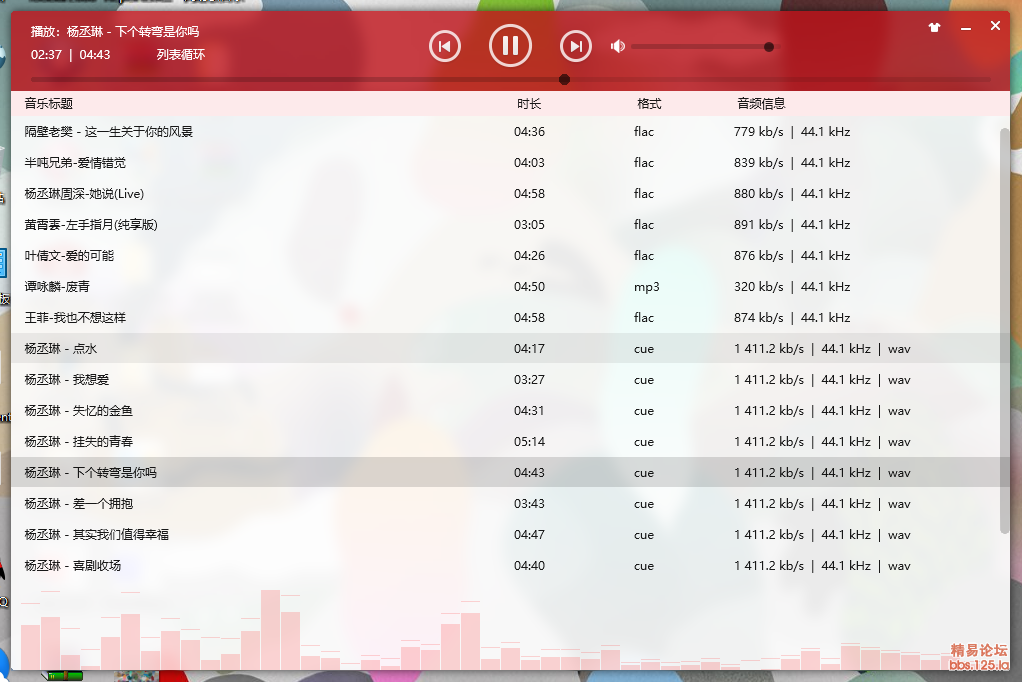Click duration 03:27 cell
This screenshot has height=682, width=1022.
click(529, 379)
